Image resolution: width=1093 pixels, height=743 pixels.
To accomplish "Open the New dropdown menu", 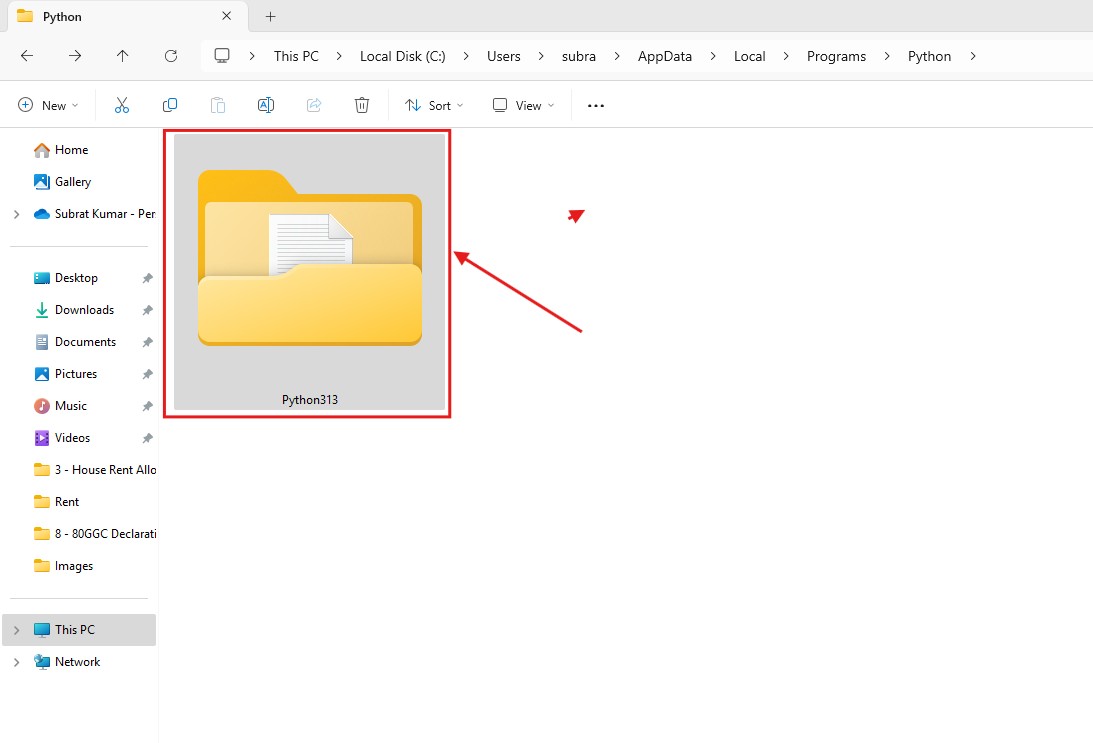I will [x=48, y=105].
